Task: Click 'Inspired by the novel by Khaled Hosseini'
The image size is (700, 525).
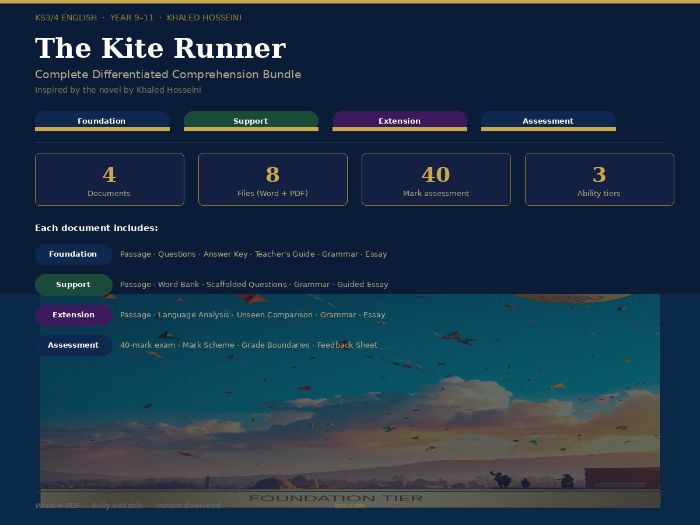Action: (x=118, y=90)
